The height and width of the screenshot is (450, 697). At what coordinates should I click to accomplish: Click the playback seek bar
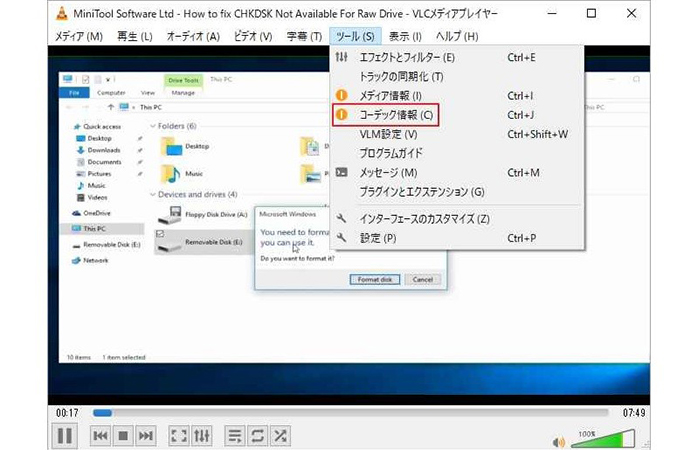(350, 413)
